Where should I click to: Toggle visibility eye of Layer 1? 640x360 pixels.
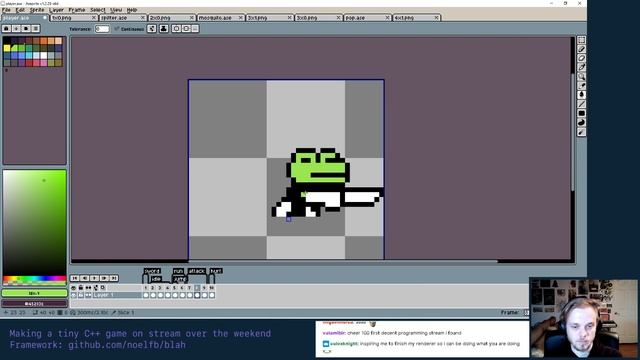73,295
